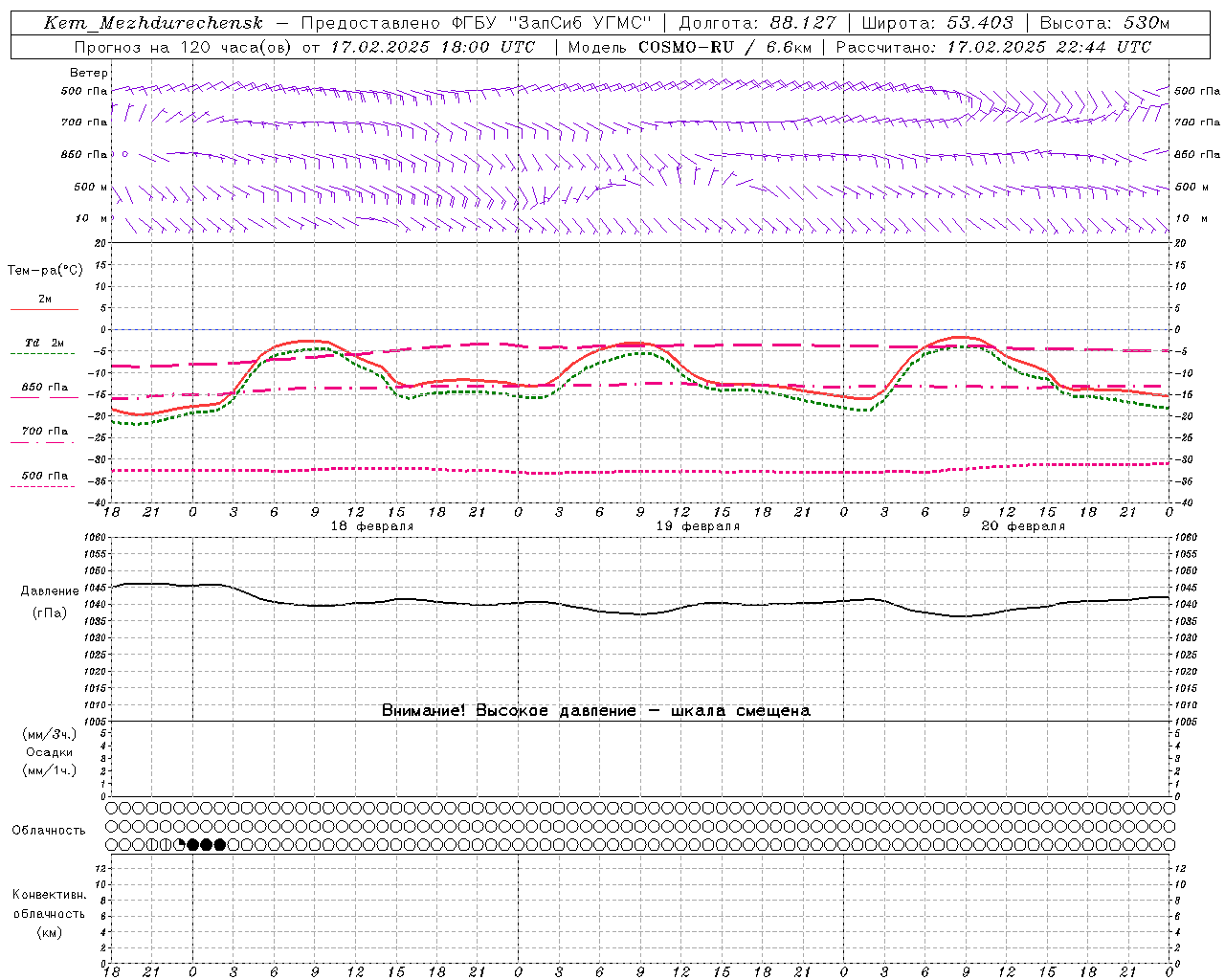The image size is (1225, 980).
Task: Click the Ветер panel label
Action: (88, 73)
